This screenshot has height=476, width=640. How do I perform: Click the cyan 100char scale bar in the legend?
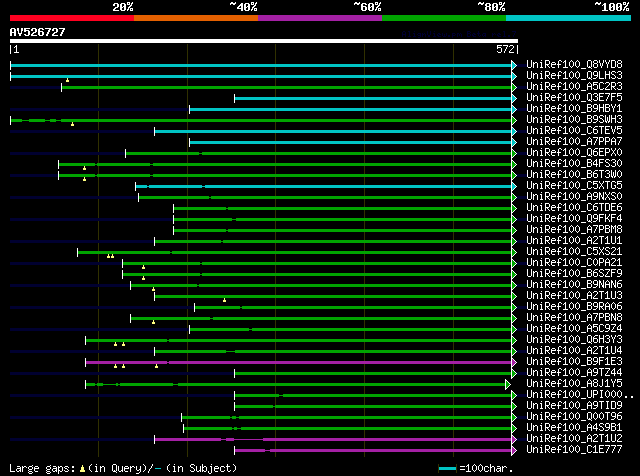tap(447, 469)
